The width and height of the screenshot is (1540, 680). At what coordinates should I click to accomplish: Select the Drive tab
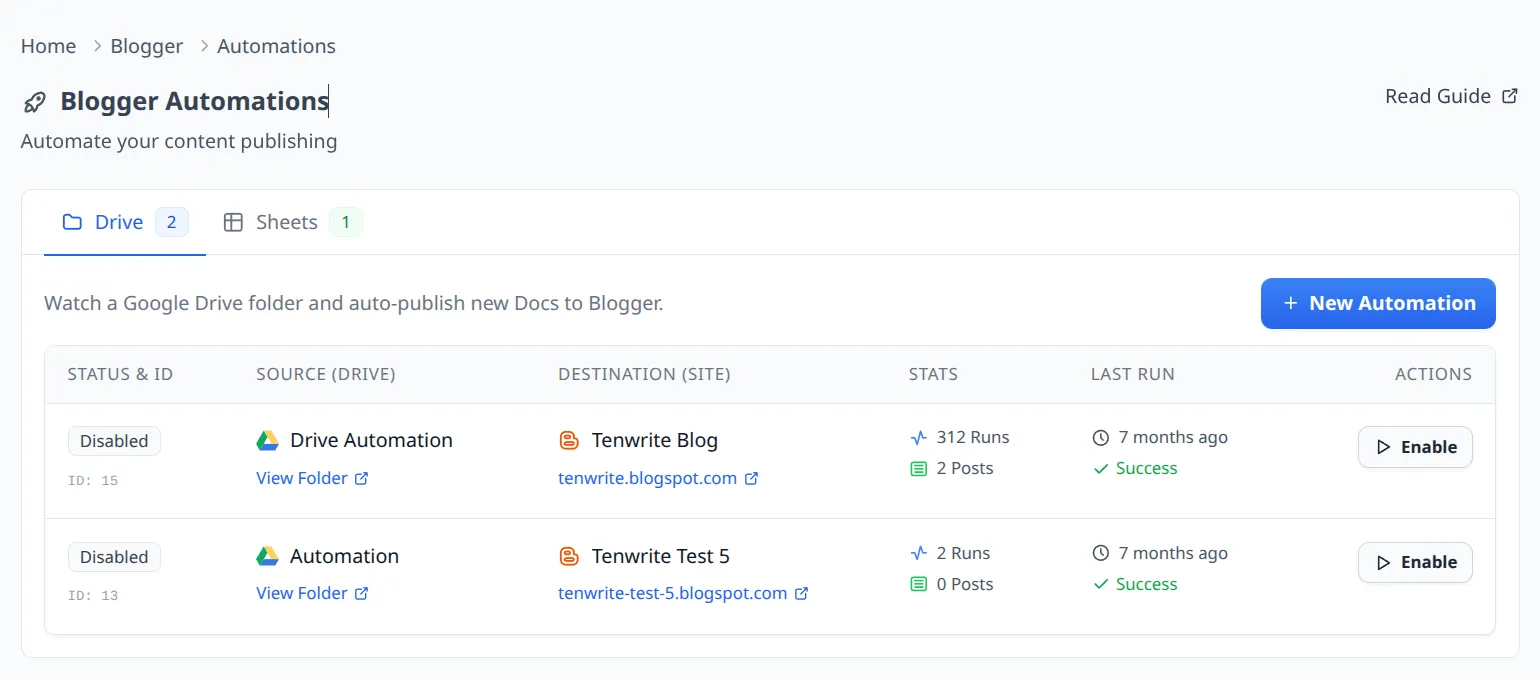(118, 222)
